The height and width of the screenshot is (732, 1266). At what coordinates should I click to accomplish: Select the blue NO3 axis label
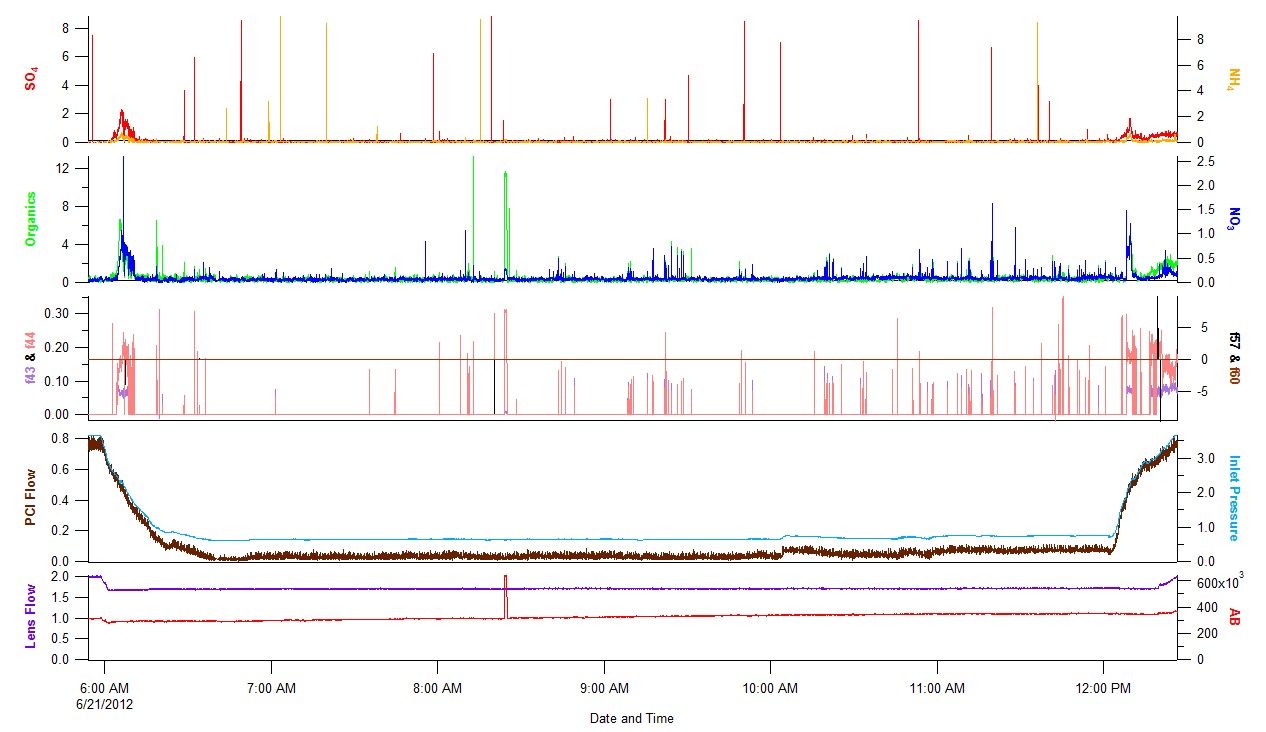pyautogui.click(x=1235, y=219)
